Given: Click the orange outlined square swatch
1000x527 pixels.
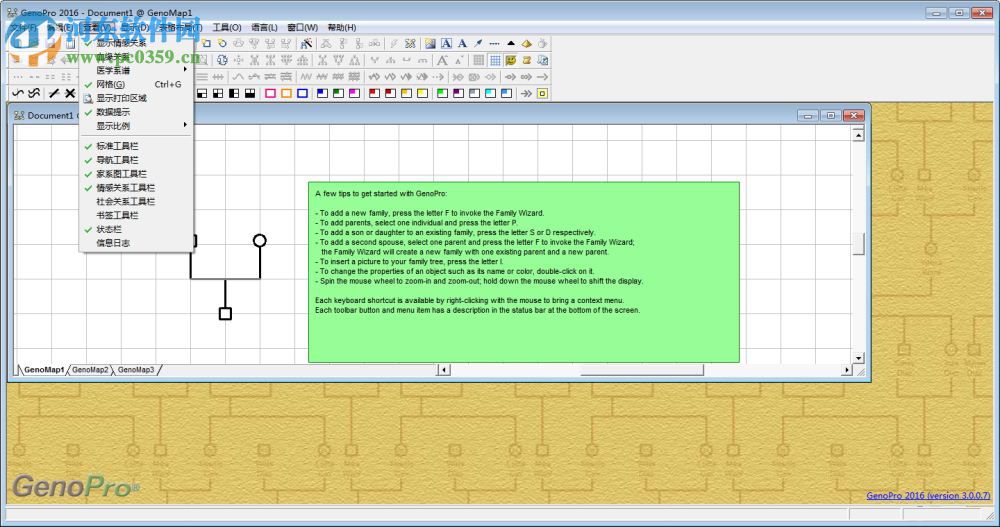Looking at the screenshot, I should coord(286,93).
